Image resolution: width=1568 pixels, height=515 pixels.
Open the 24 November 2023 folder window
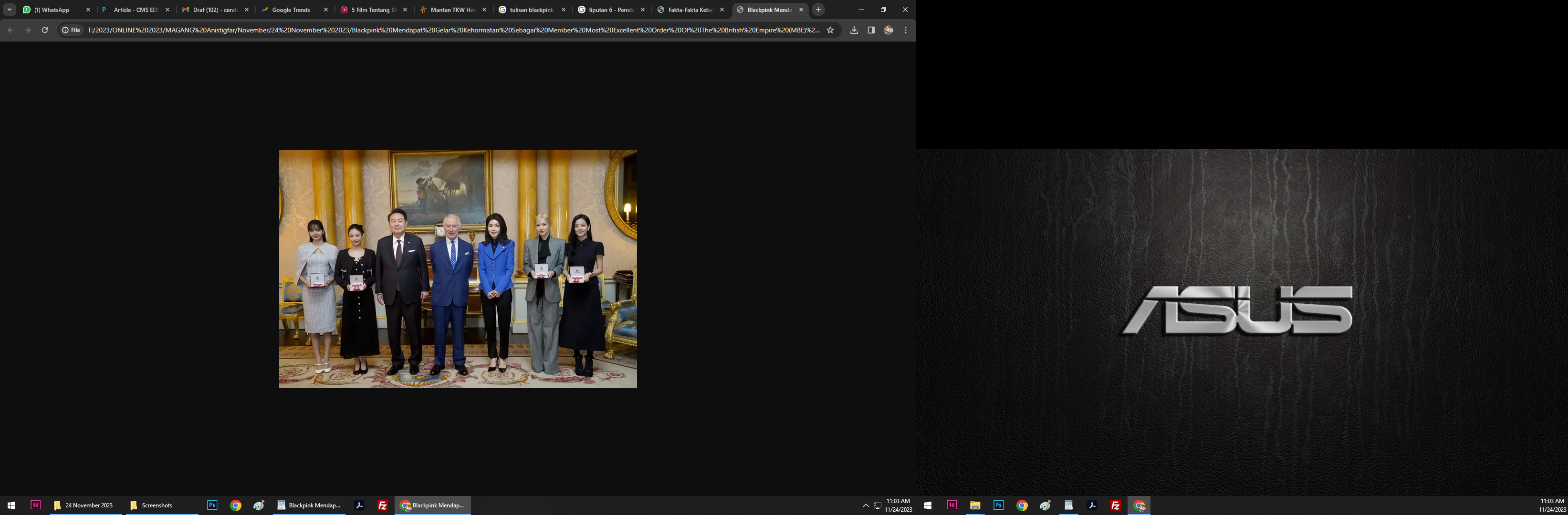86,505
